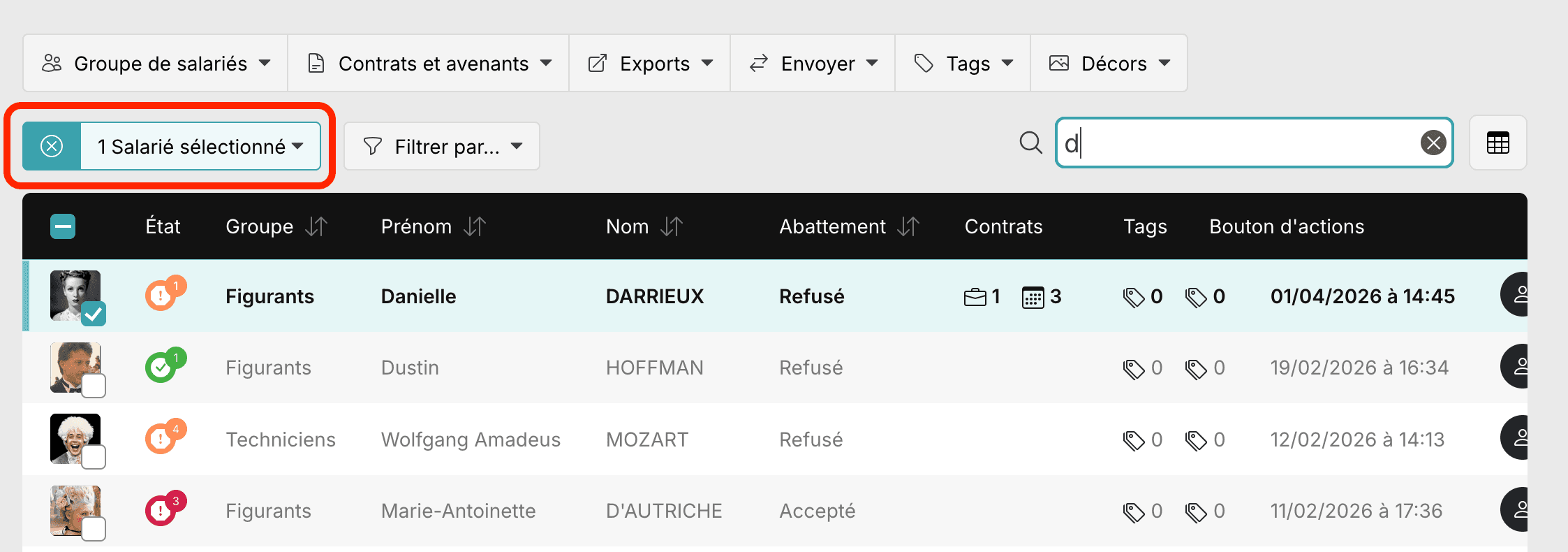The height and width of the screenshot is (552, 1568).
Task: Open Contrats et avenants menu
Action: click(x=429, y=63)
